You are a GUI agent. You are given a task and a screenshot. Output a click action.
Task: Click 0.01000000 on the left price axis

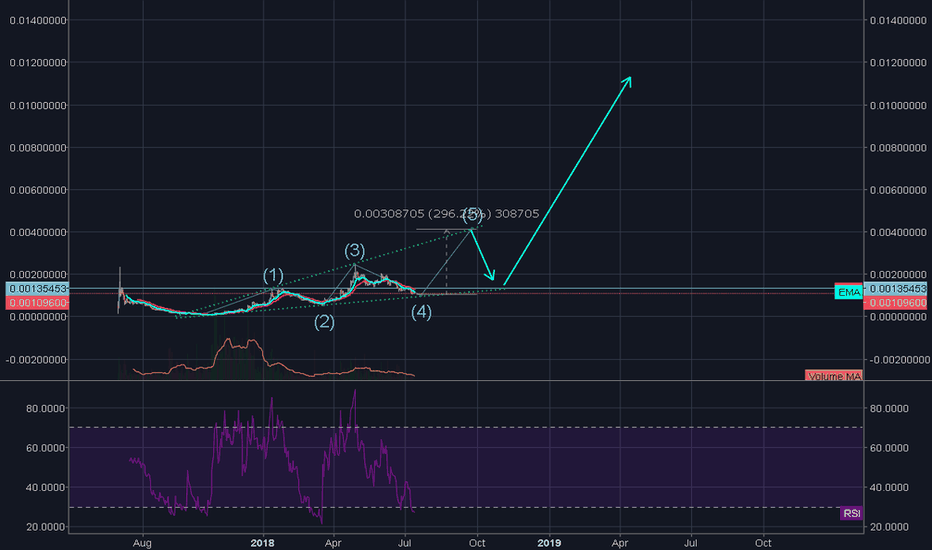38,105
